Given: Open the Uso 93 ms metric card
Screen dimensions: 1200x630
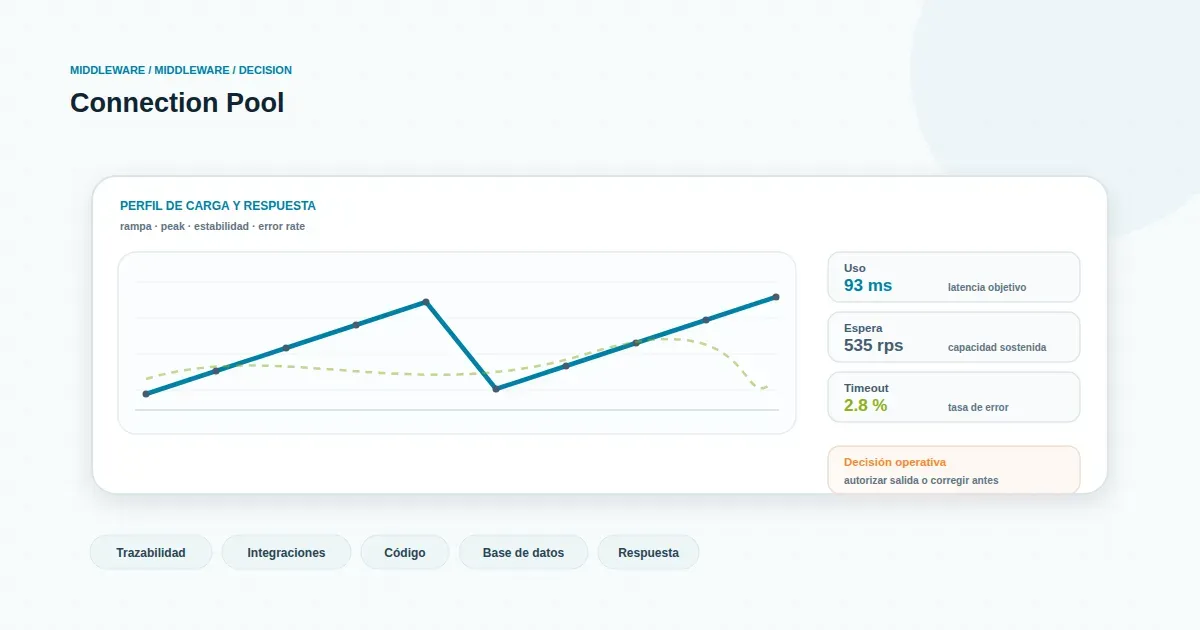Looking at the screenshot, I should click(954, 277).
